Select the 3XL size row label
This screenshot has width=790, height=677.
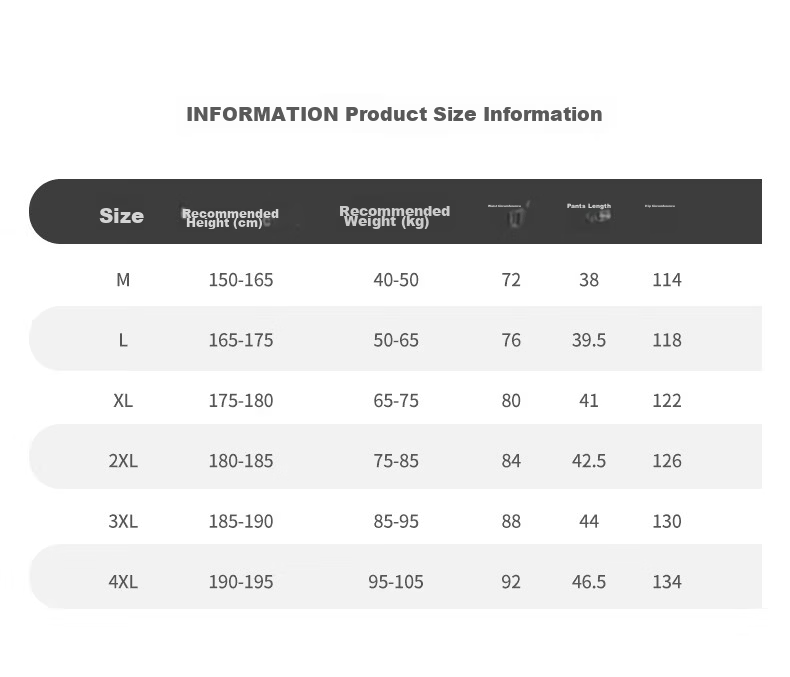(123, 521)
